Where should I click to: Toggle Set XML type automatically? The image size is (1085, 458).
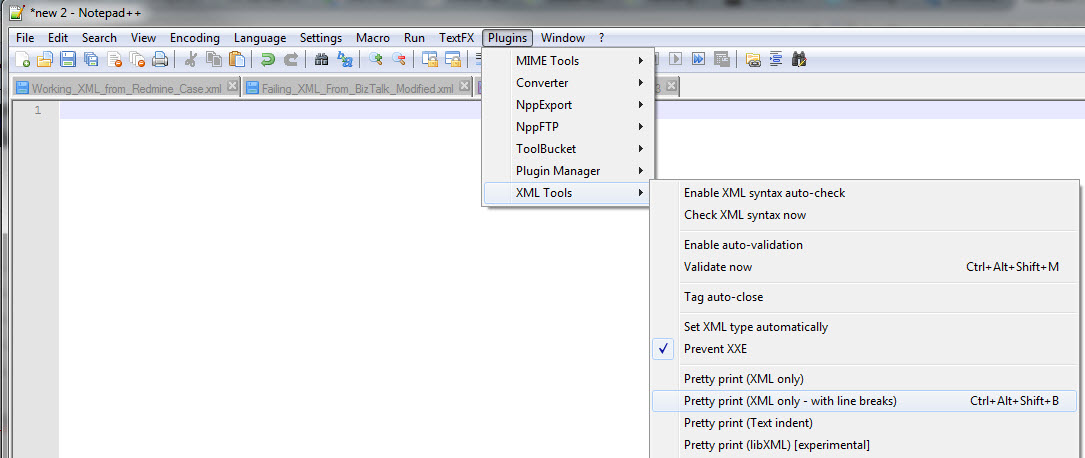(865, 327)
